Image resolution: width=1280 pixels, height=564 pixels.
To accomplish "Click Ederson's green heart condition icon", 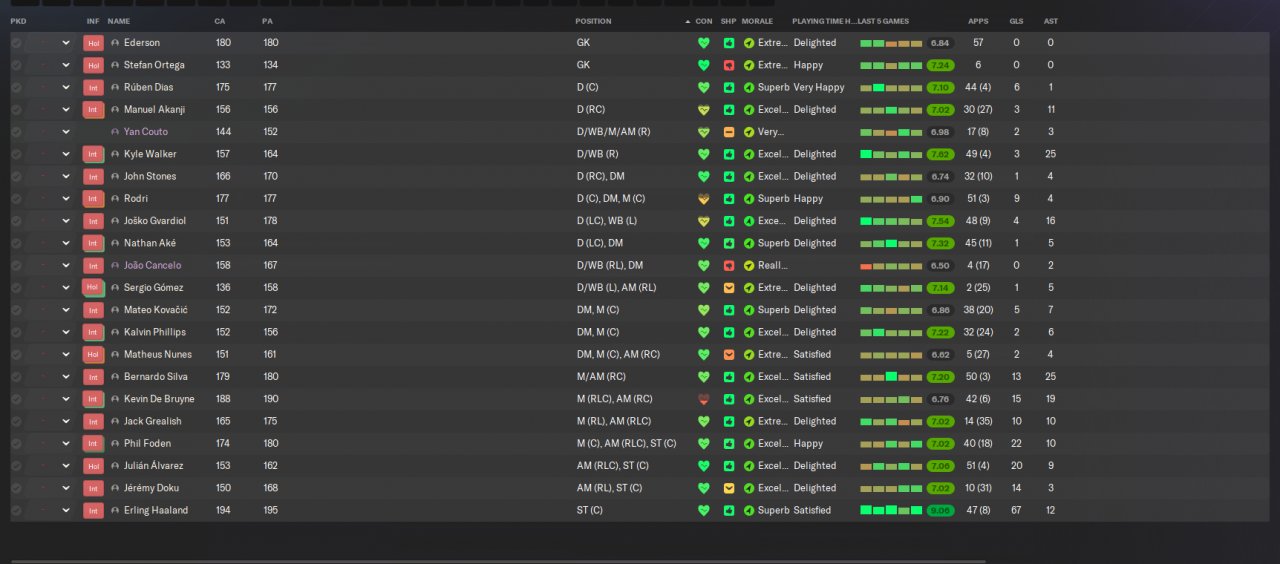I will (x=704, y=43).
